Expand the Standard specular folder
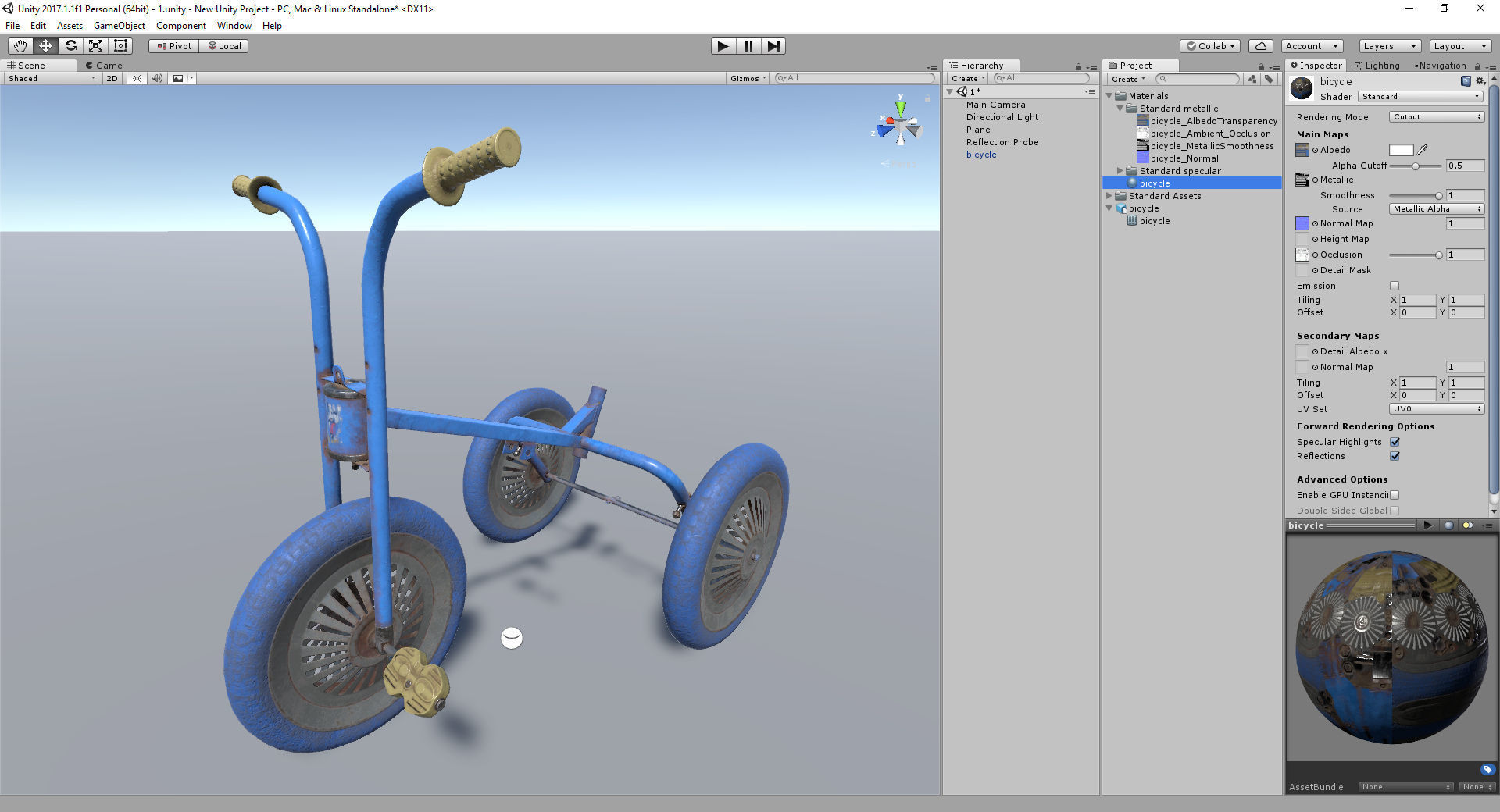1500x812 pixels. pyautogui.click(x=1120, y=171)
